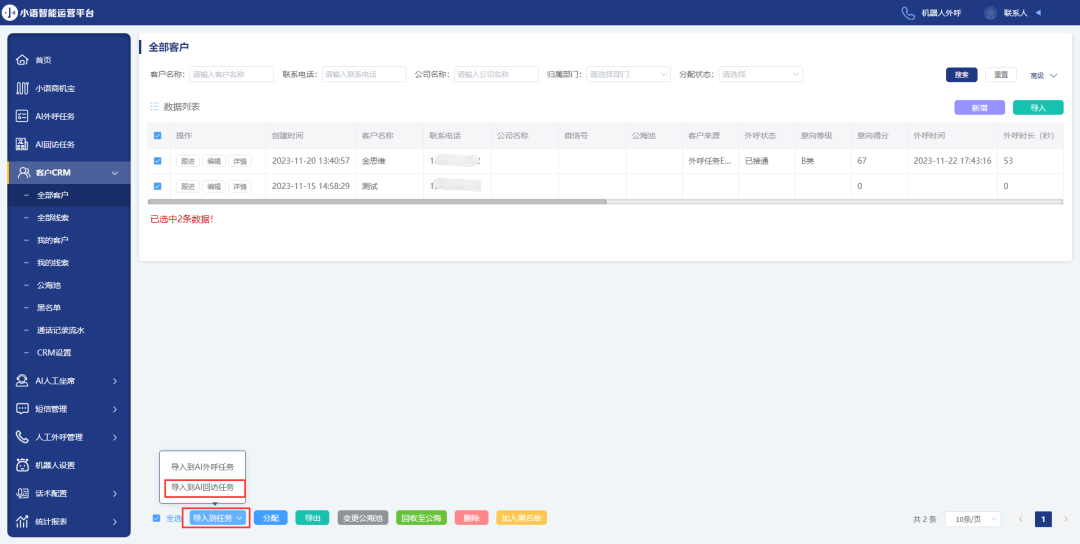
Task: Open 小语商机宝 via its sidebar icon
Action: coord(22,88)
